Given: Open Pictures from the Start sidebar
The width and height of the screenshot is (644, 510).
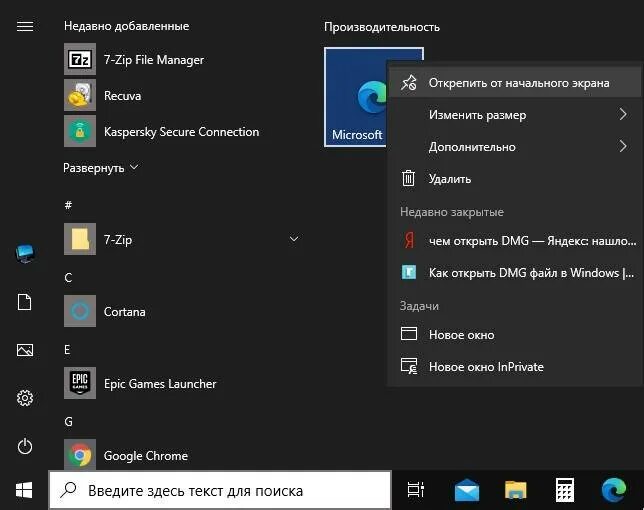Looking at the screenshot, I should (25, 350).
